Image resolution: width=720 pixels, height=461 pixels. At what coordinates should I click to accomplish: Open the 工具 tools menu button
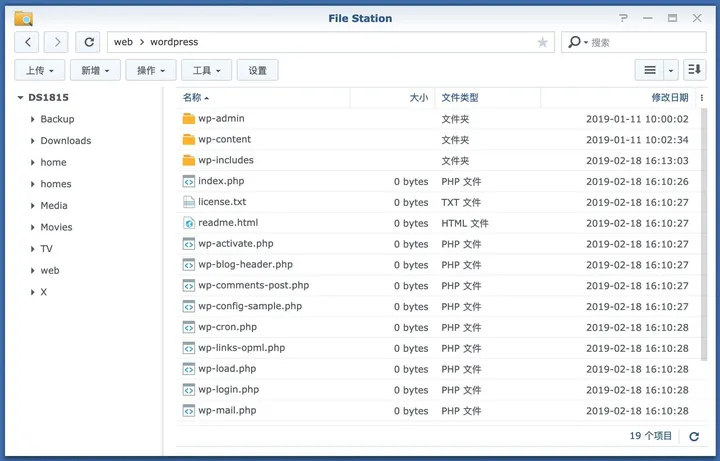[208, 70]
